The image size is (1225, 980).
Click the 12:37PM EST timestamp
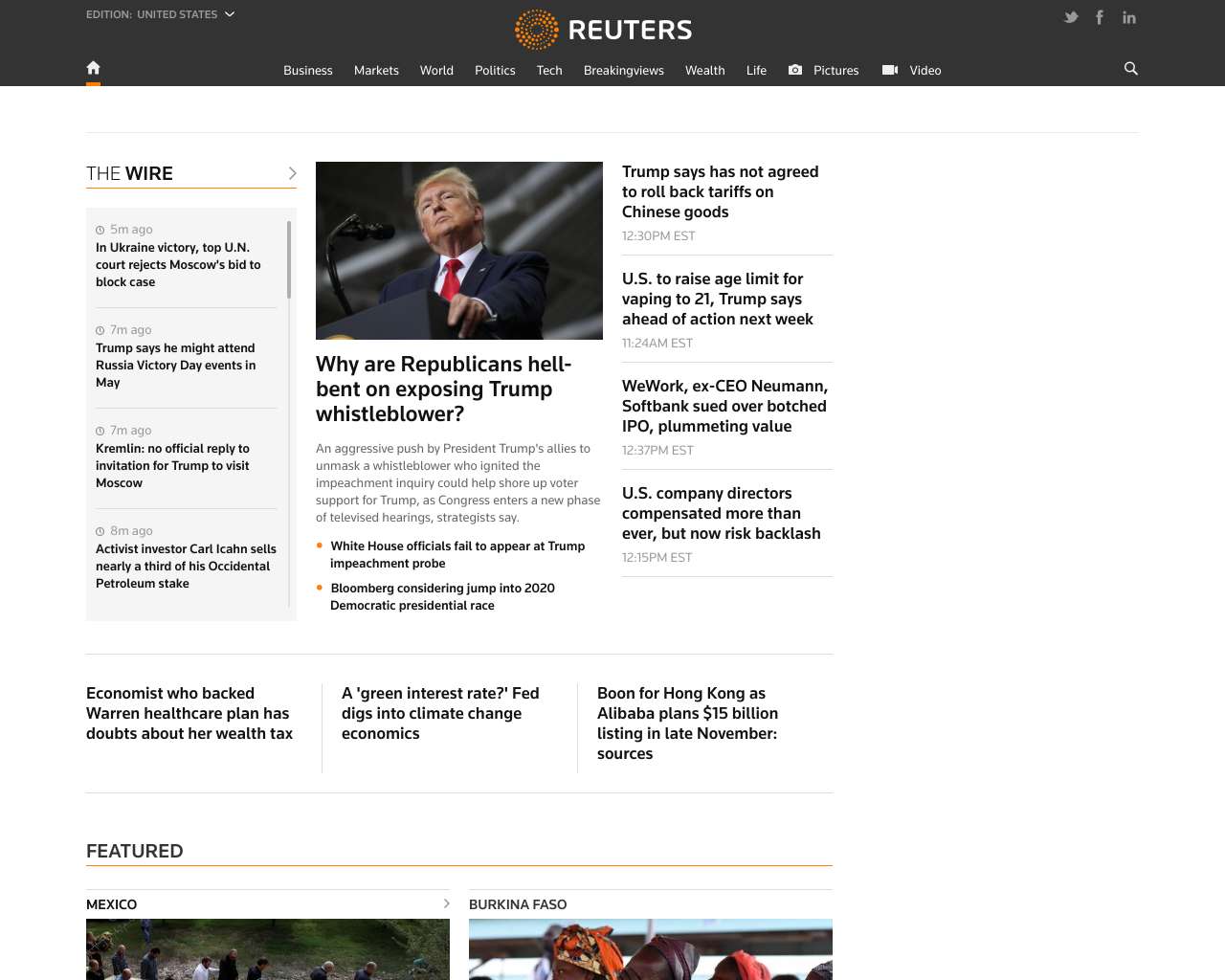(x=657, y=451)
